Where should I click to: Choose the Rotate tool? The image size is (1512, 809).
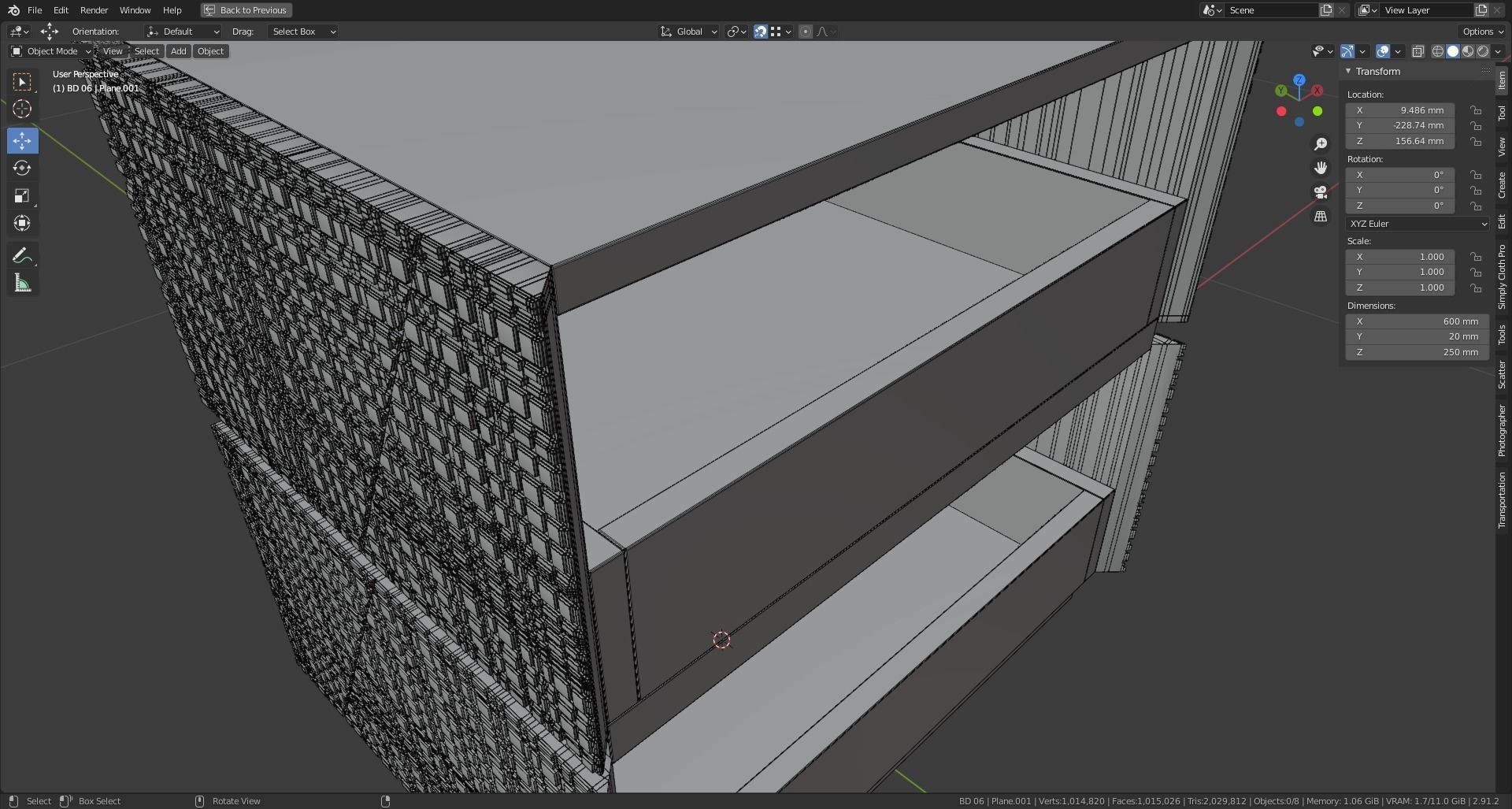click(22, 169)
